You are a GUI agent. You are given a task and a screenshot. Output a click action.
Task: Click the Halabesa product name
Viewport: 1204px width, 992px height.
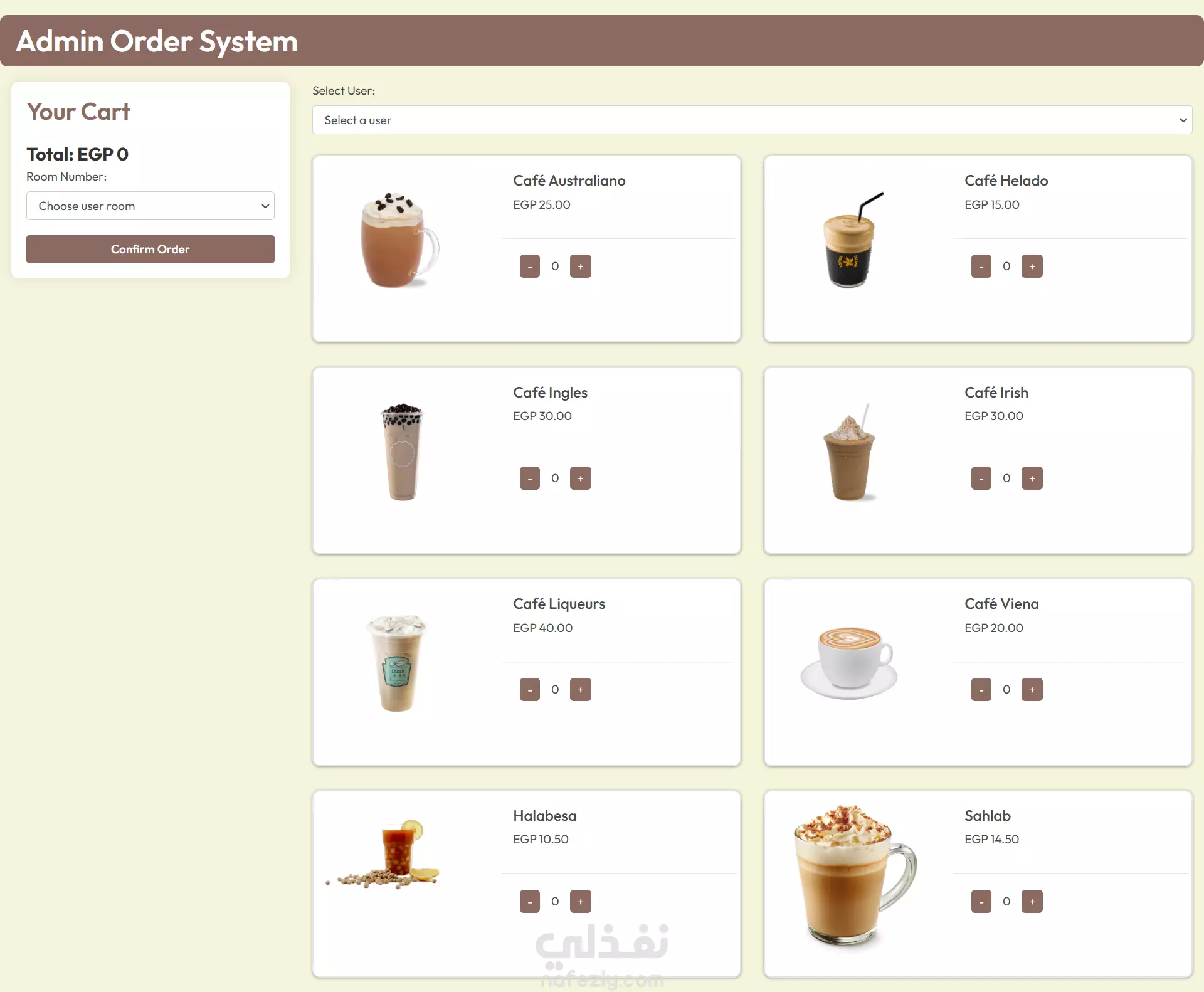tap(544, 816)
